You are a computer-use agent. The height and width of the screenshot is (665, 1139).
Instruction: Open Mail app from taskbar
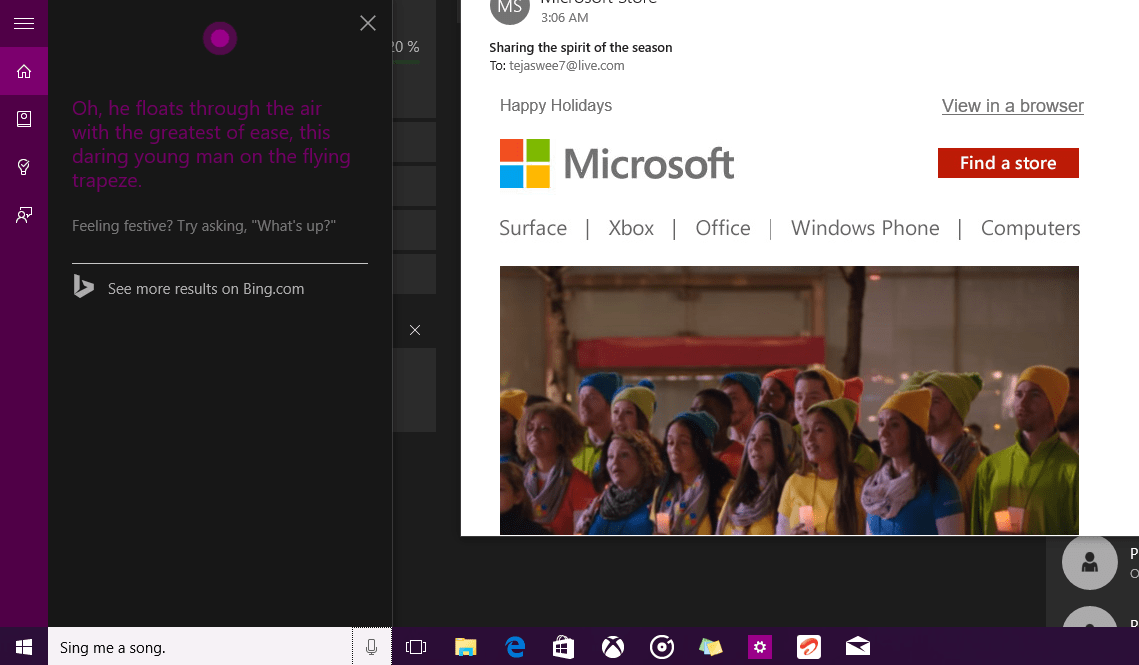(x=858, y=647)
